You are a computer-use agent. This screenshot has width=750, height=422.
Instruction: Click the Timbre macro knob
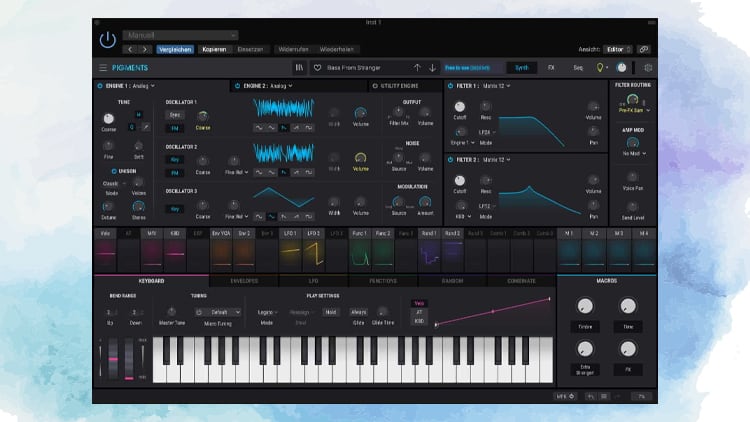[x=583, y=307]
